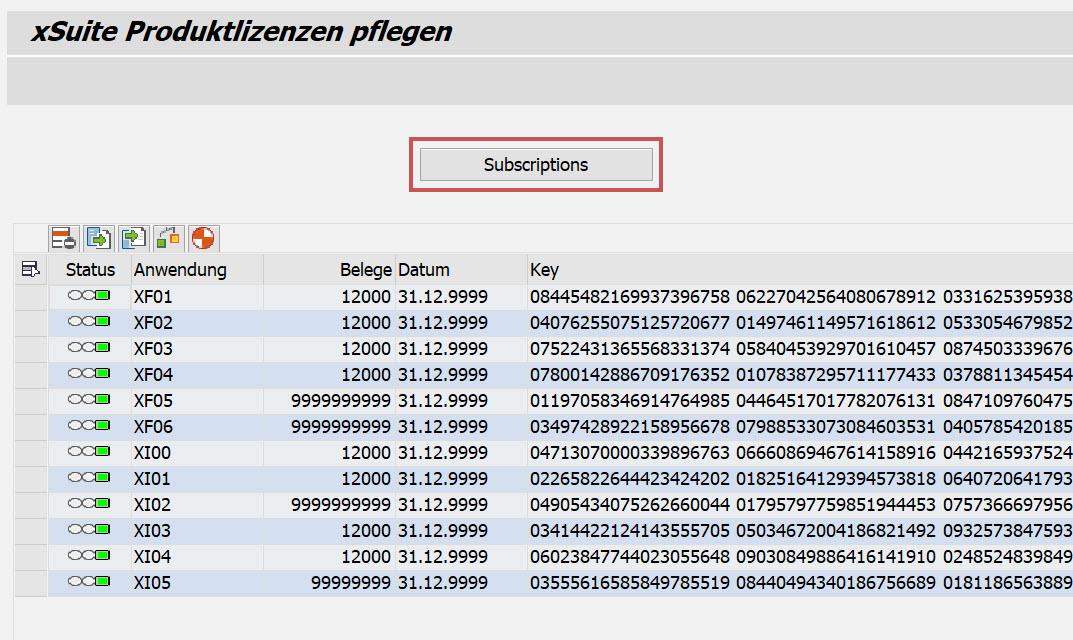Click the export license icon with green arrow
Screen dimensions: 1073x640
click(99, 238)
